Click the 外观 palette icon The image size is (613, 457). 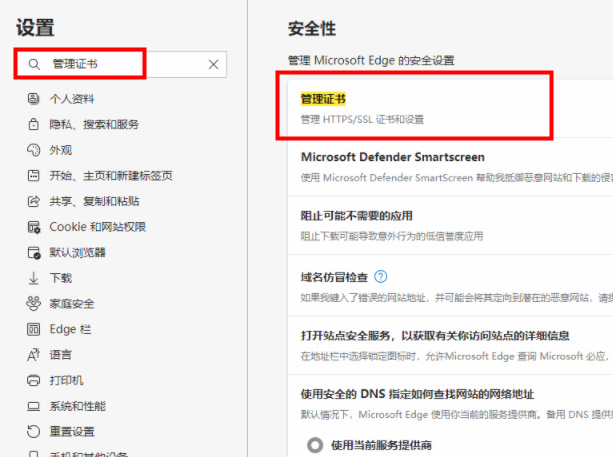pos(34,150)
